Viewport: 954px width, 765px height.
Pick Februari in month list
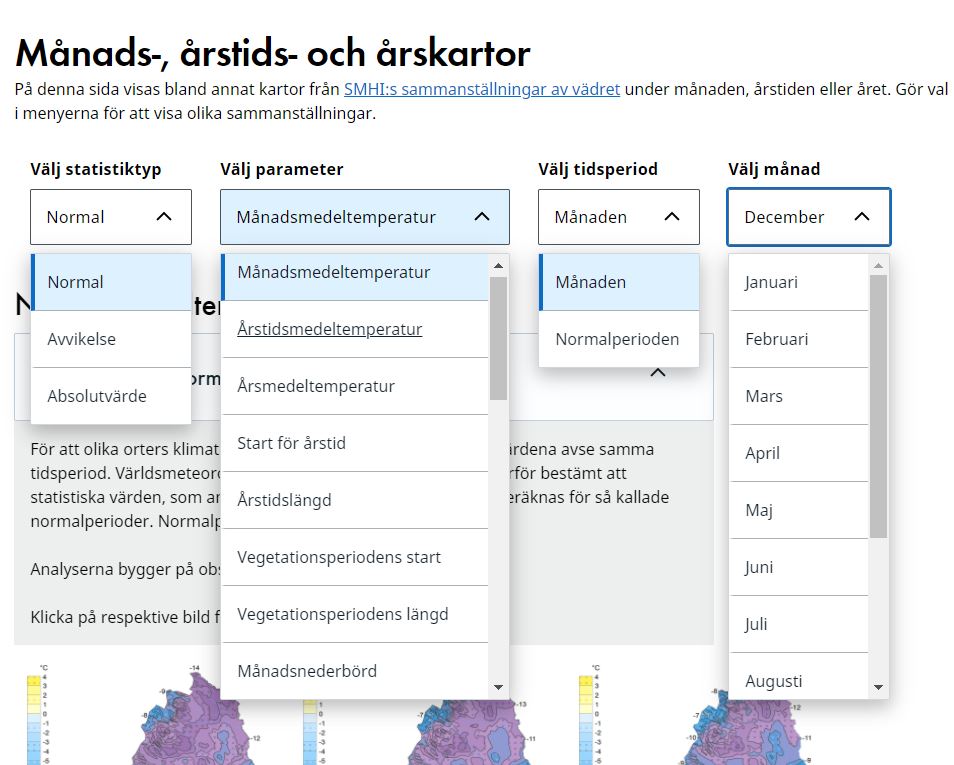(777, 339)
